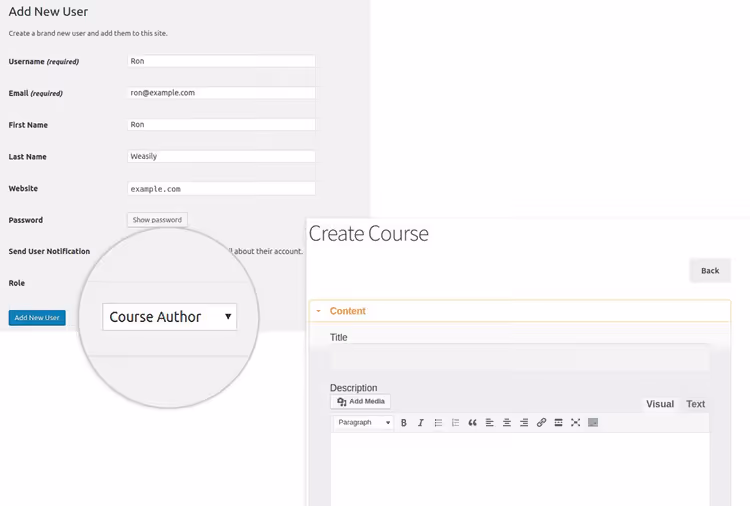Toggle italic formatting in description editor
Image resolution: width=750 pixels, height=506 pixels.
point(421,423)
